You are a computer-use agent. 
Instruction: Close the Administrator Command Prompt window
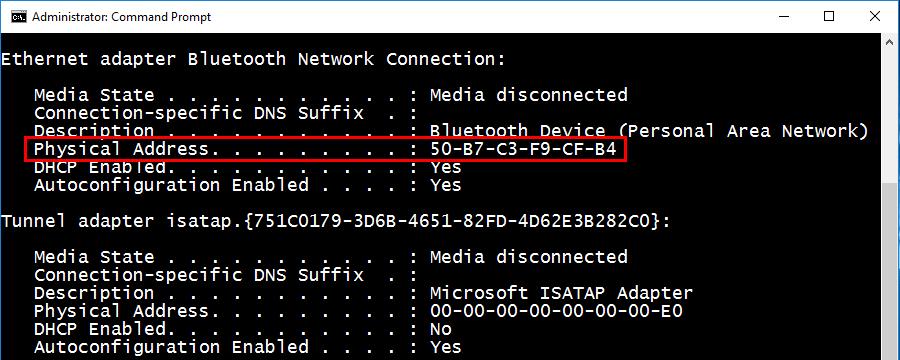[874, 17]
